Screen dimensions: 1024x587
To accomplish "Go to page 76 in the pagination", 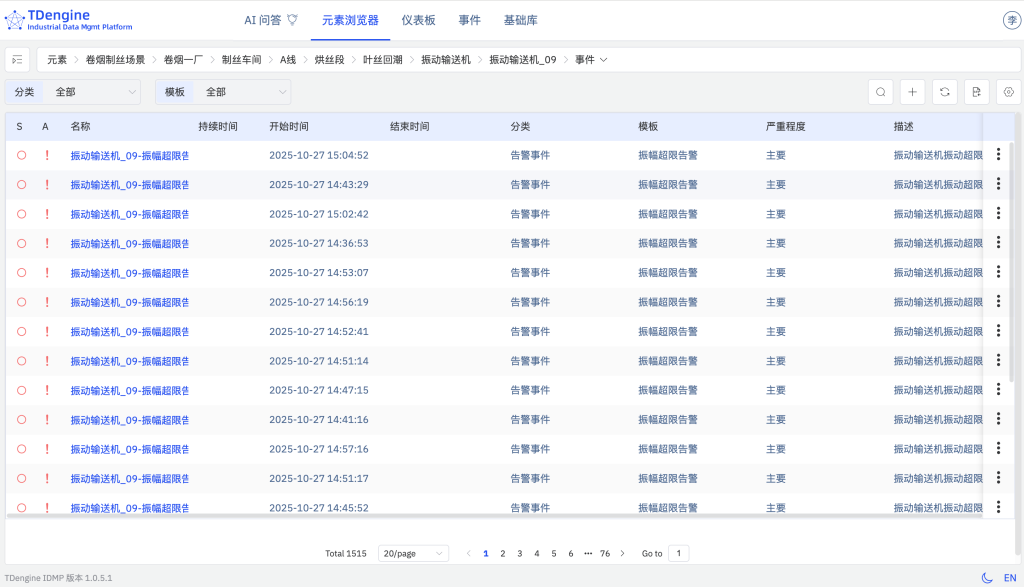I will [606, 553].
